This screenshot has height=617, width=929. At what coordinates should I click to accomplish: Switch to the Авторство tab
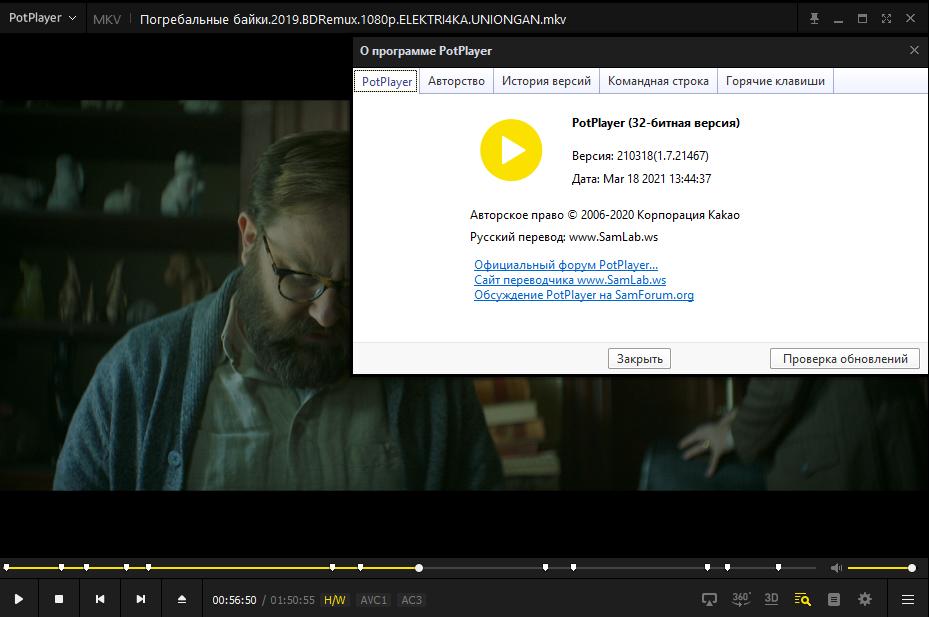point(456,81)
